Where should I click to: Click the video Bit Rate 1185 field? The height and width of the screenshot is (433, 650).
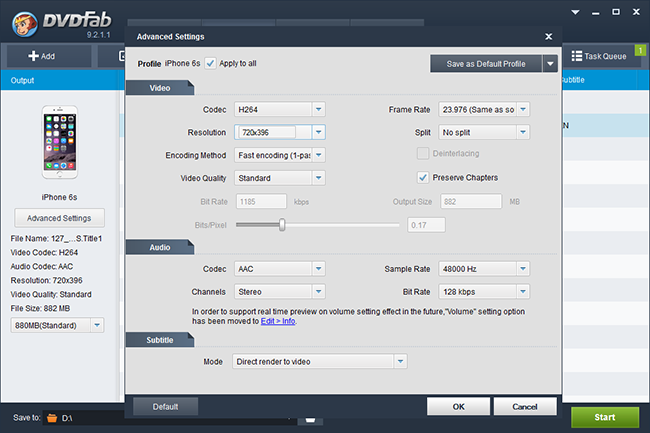click(x=261, y=202)
